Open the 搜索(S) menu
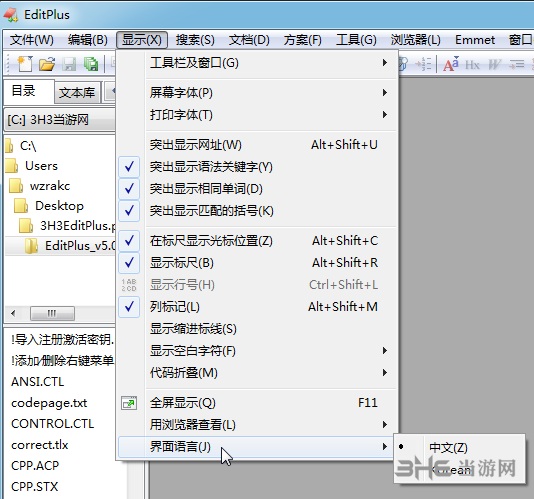534x499 pixels. tap(195, 40)
